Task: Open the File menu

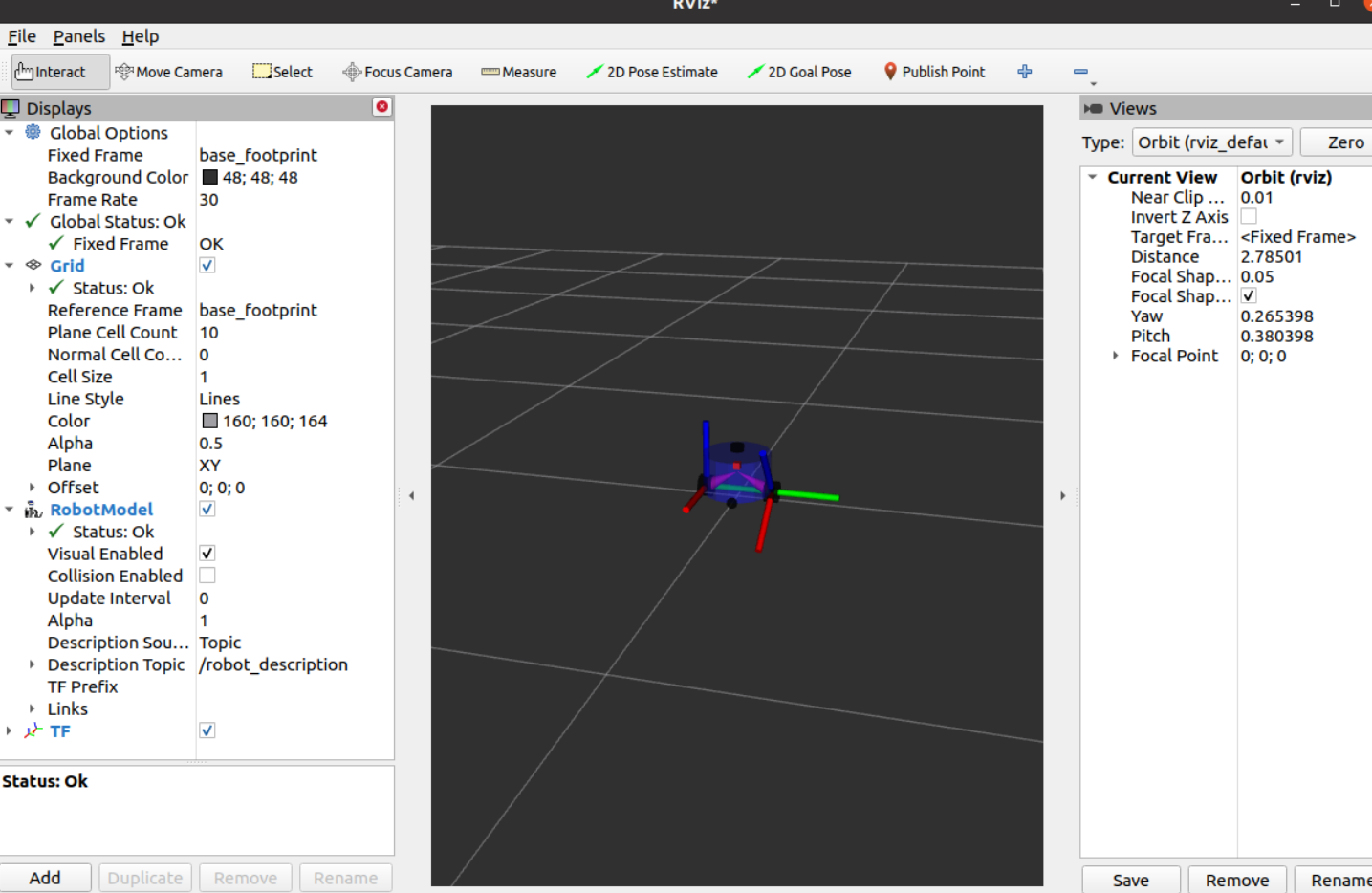Action: 21,36
